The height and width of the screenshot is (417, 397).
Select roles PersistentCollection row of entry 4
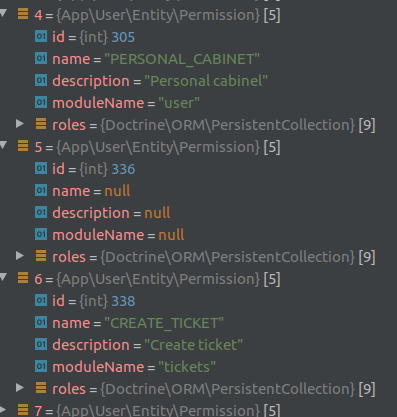tap(198, 125)
